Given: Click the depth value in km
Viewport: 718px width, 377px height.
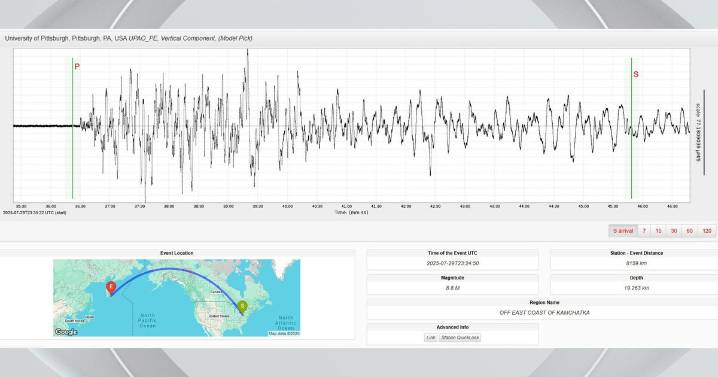Looking at the screenshot, I should [636, 288].
